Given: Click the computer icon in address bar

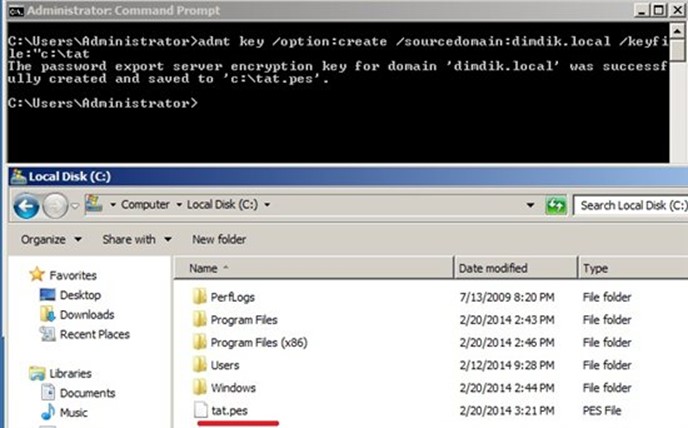Looking at the screenshot, I should pyautogui.click(x=93, y=204).
